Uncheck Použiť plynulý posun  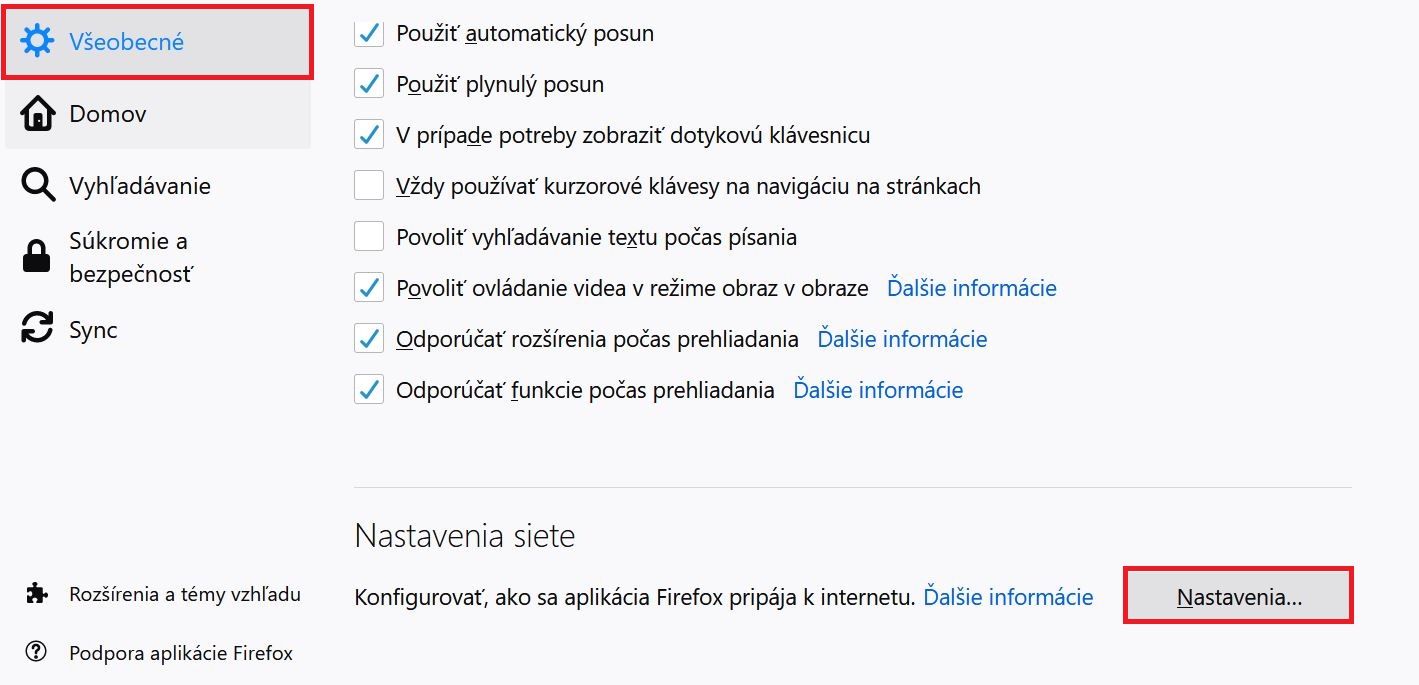point(369,84)
